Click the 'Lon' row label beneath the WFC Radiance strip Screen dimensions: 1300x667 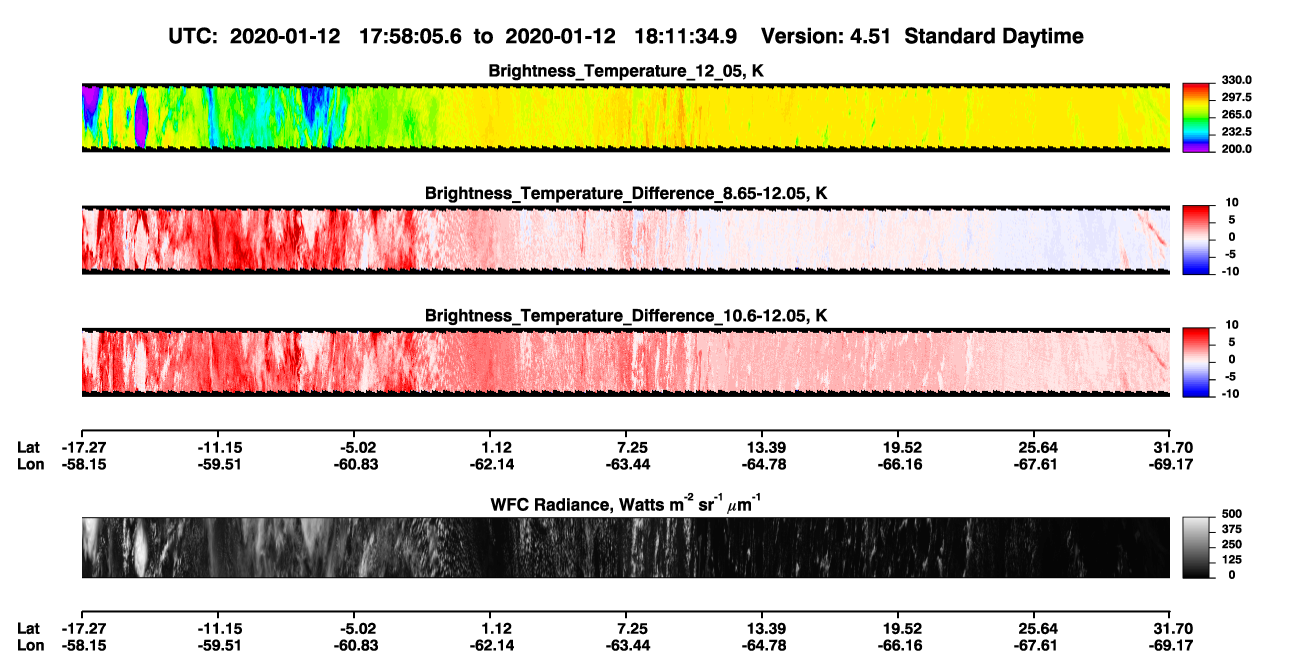(x=31, y=645)
